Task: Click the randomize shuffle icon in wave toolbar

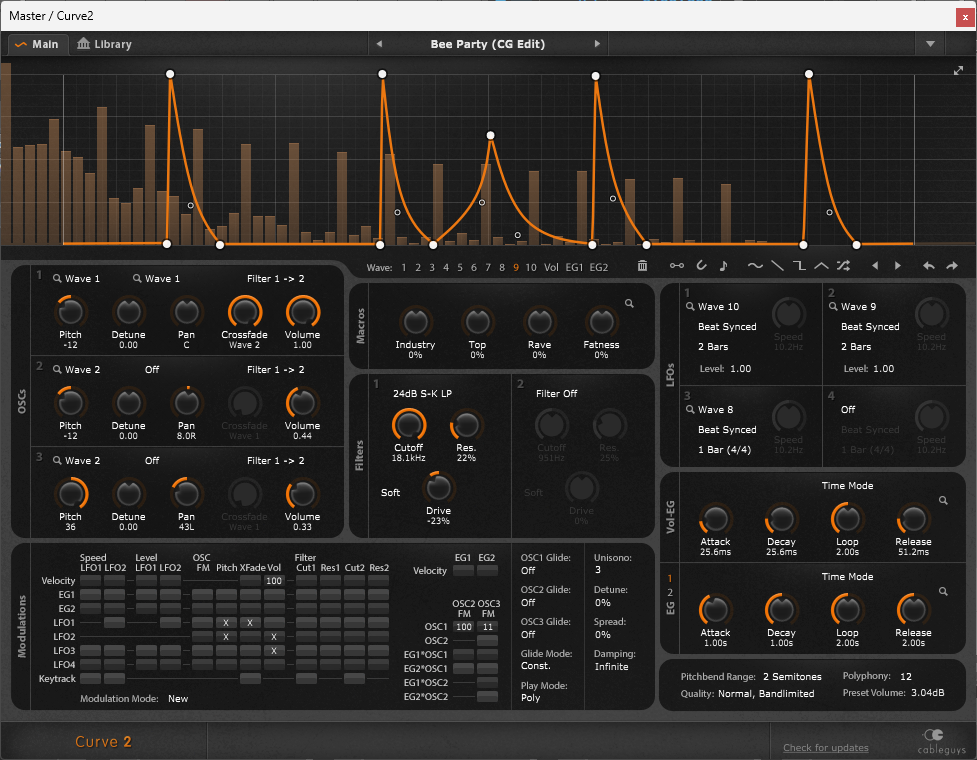Action: 843,266
